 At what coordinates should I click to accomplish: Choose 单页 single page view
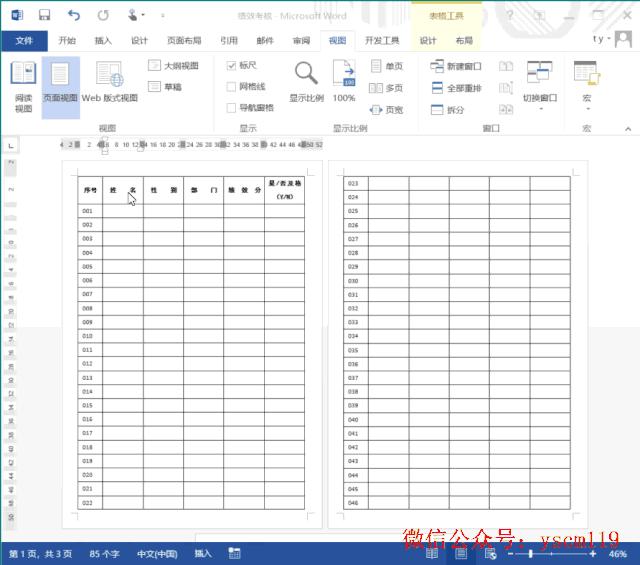pos(387,66)
